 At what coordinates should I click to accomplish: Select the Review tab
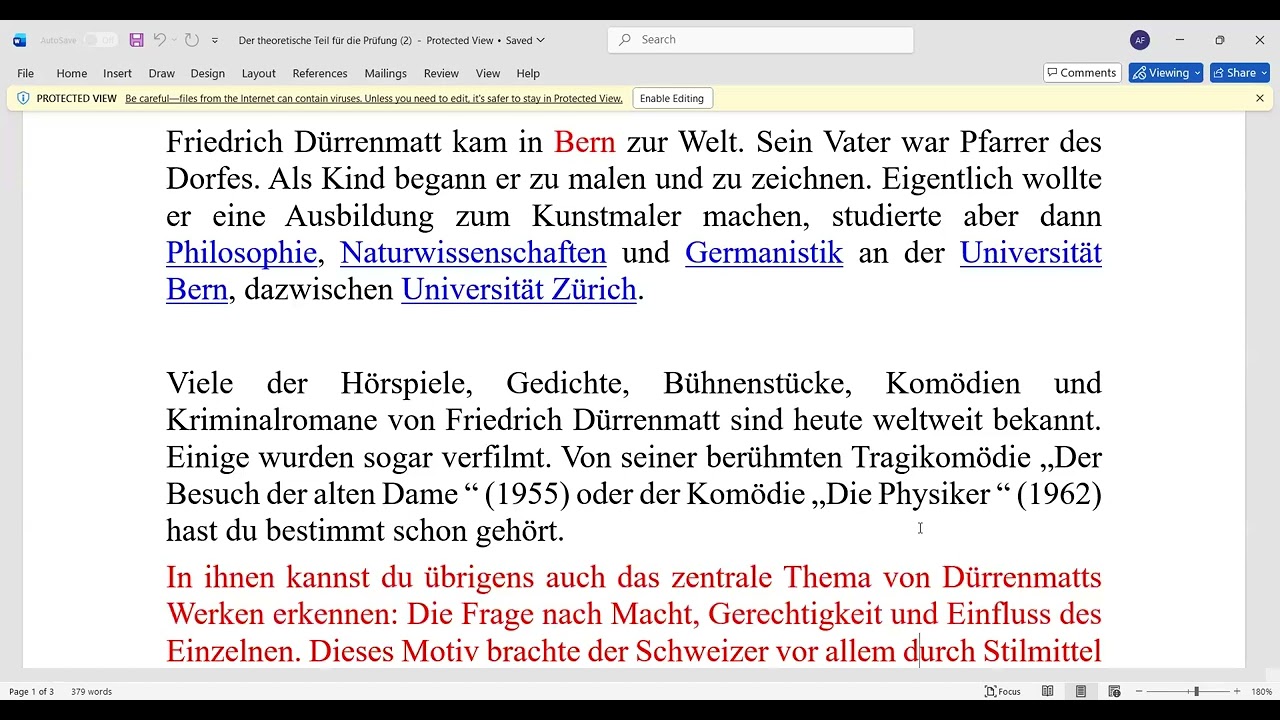441,73
